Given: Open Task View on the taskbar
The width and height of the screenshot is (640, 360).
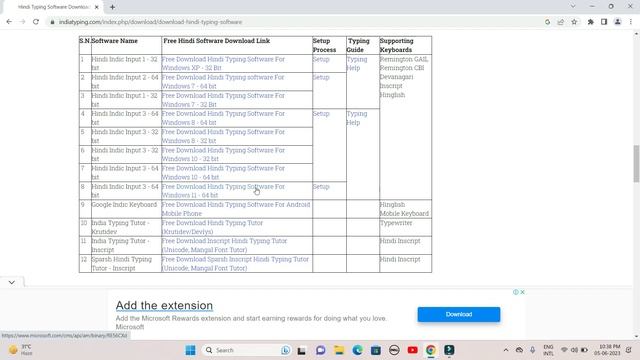Looking at the screenshot, I should click(x=302, y=350).
